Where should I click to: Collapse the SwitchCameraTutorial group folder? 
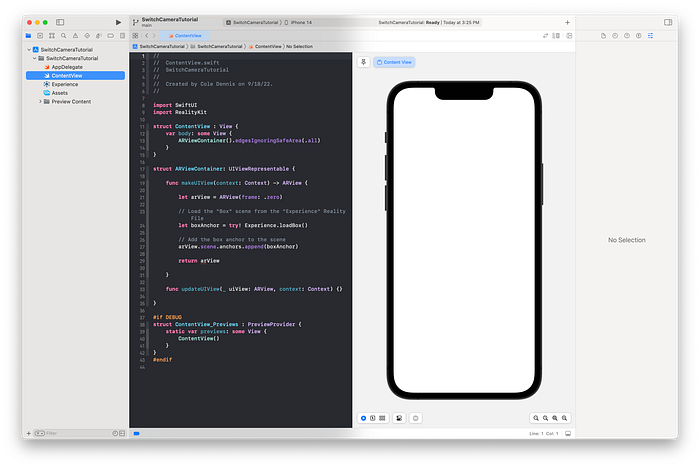34,58
